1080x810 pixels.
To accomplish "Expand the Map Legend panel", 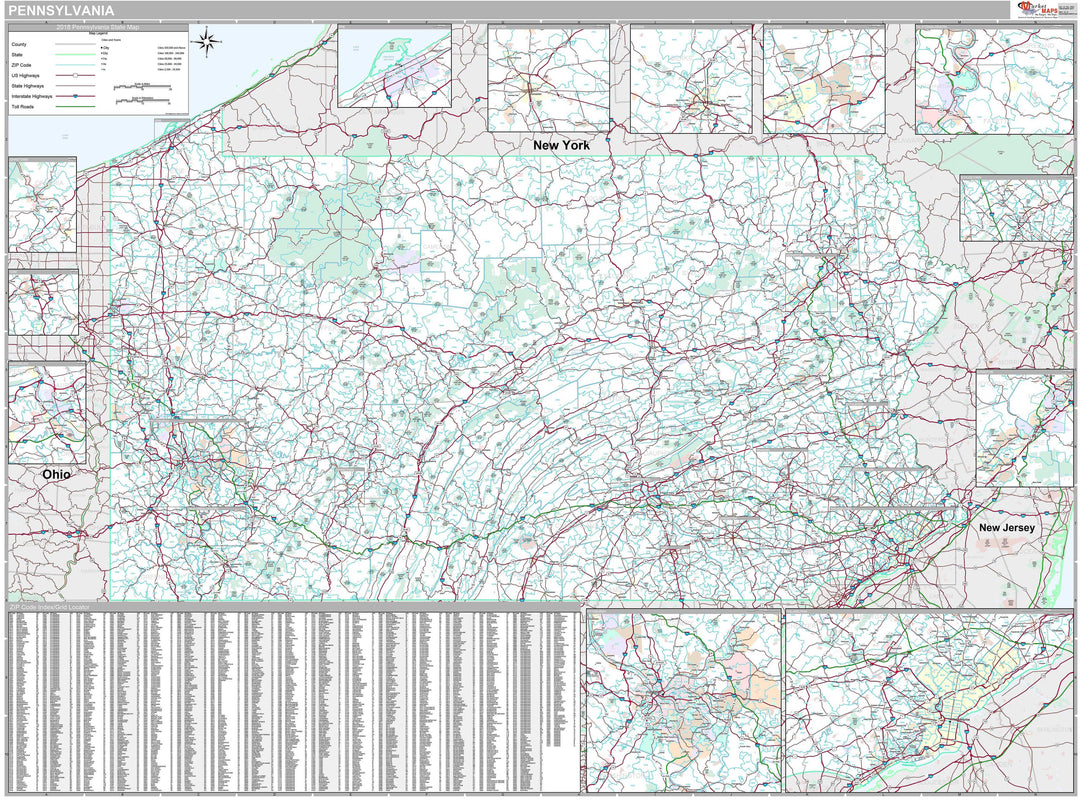I will (x=98, y=33).
